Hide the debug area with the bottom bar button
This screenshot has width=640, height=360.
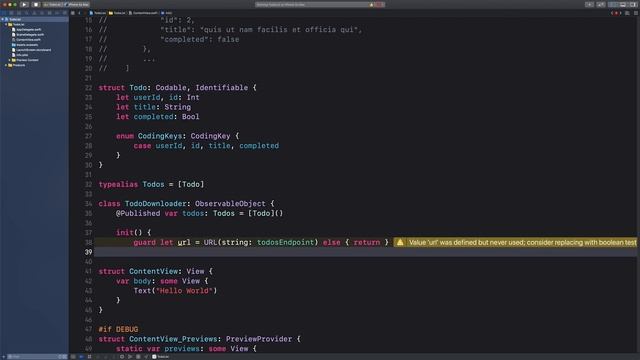(x=73, y=357)
